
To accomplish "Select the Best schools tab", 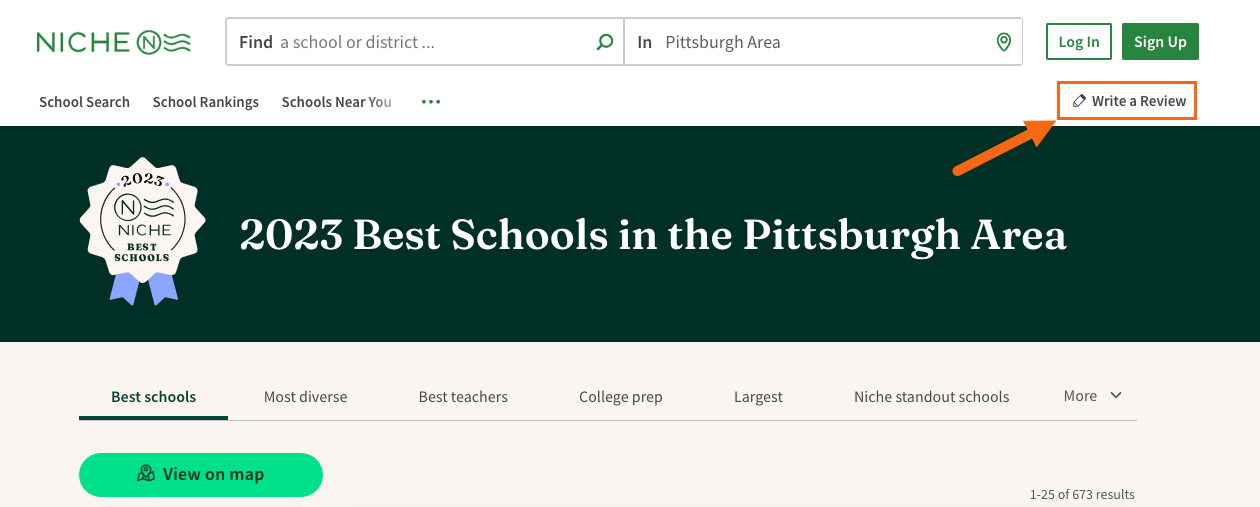I will coord(153,397).
